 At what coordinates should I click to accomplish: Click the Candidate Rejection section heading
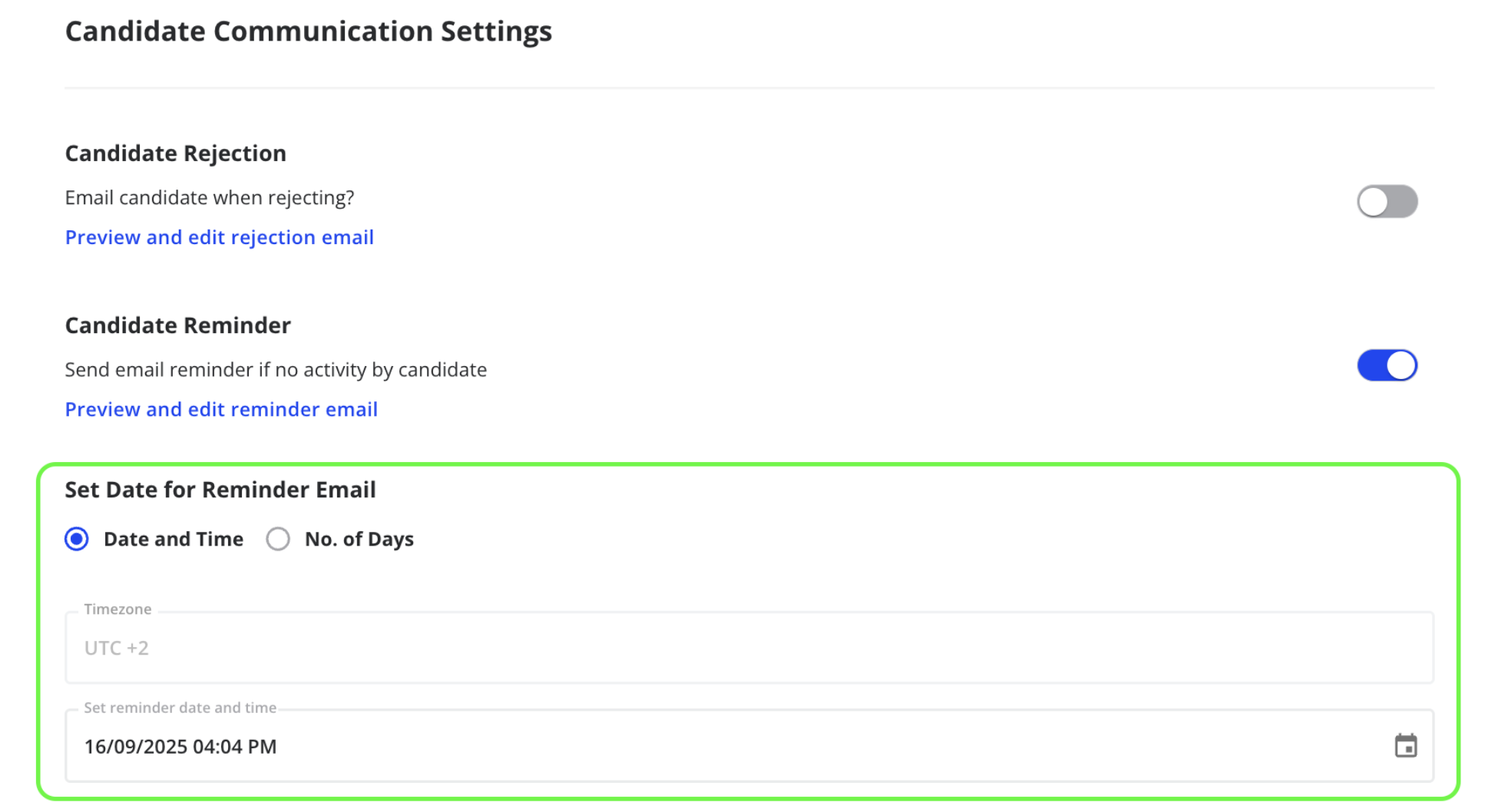(x=175, y=153)
